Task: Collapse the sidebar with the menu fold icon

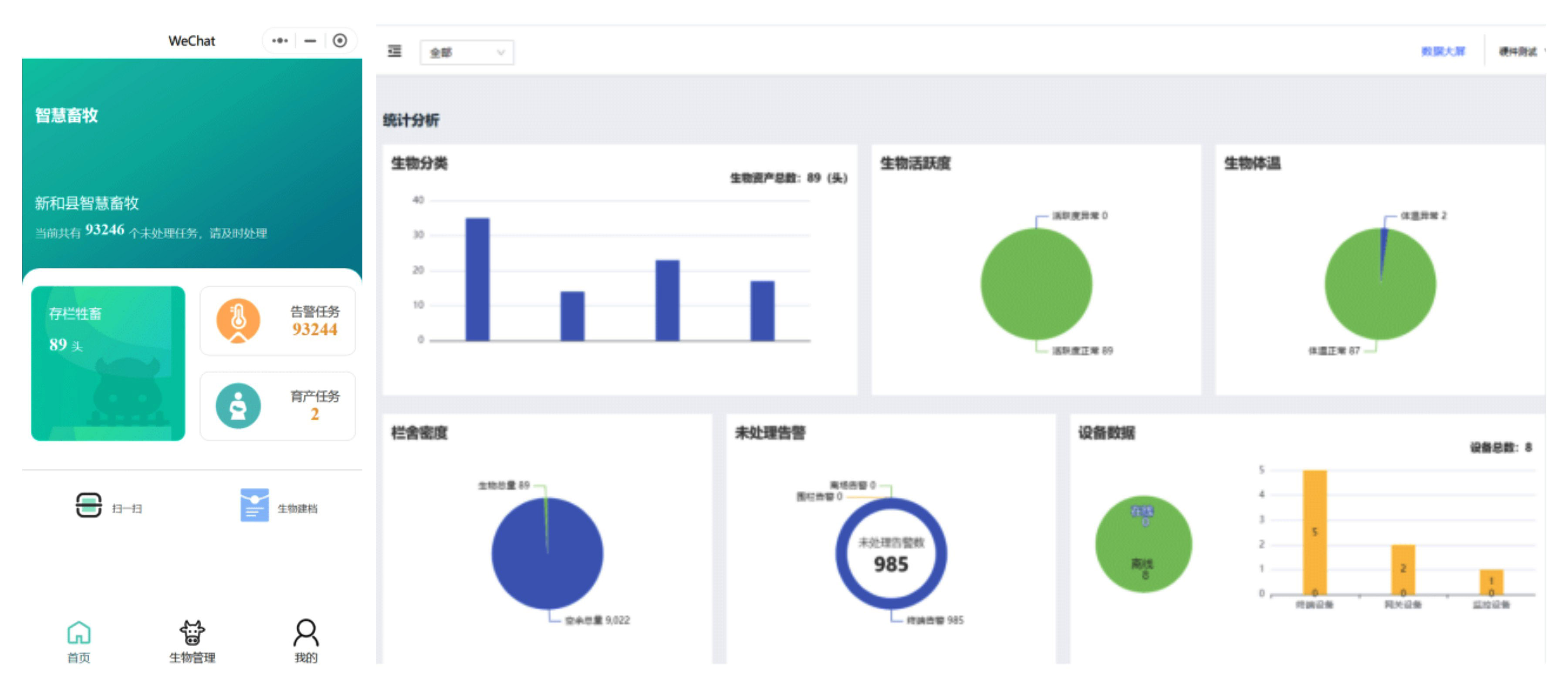Action: coord(395,51)
